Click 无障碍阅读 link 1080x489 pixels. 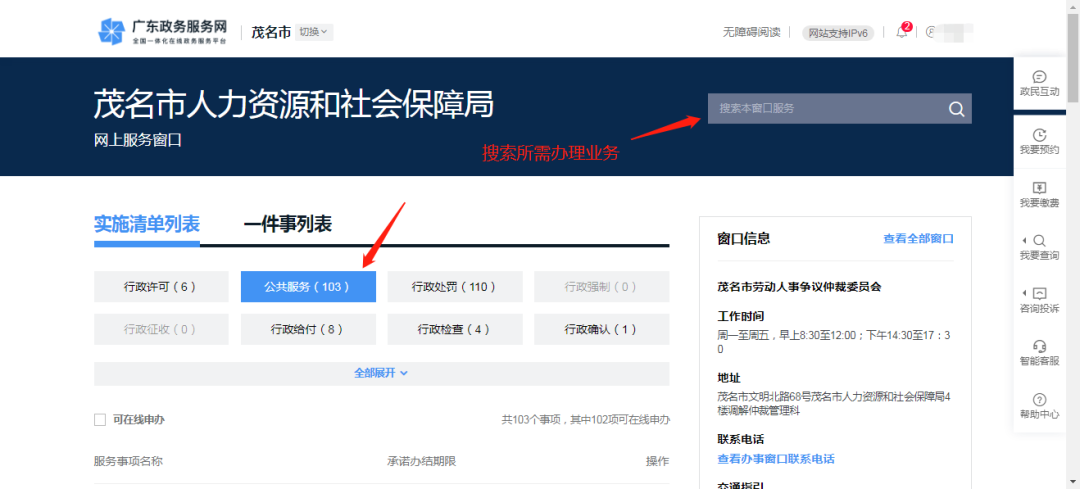[751, 32]
